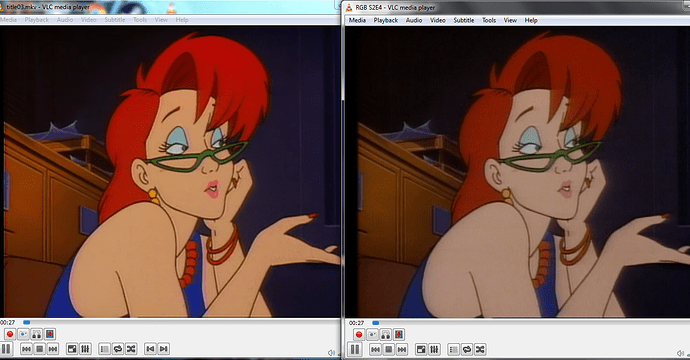Start recording in the RGB S2E4 window
690x360 pixels.
[359, 334]
